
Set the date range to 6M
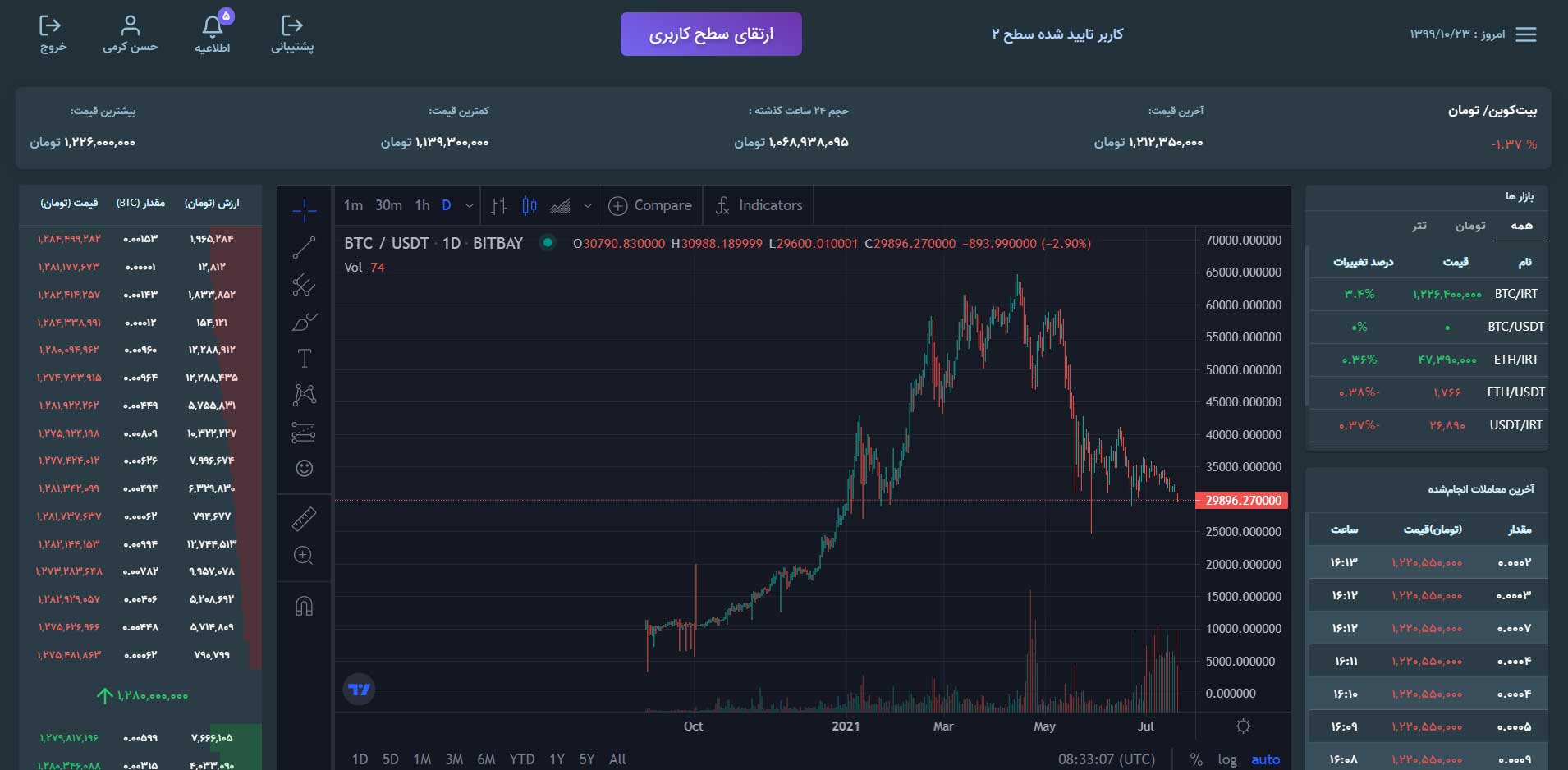tap(486, 759)
